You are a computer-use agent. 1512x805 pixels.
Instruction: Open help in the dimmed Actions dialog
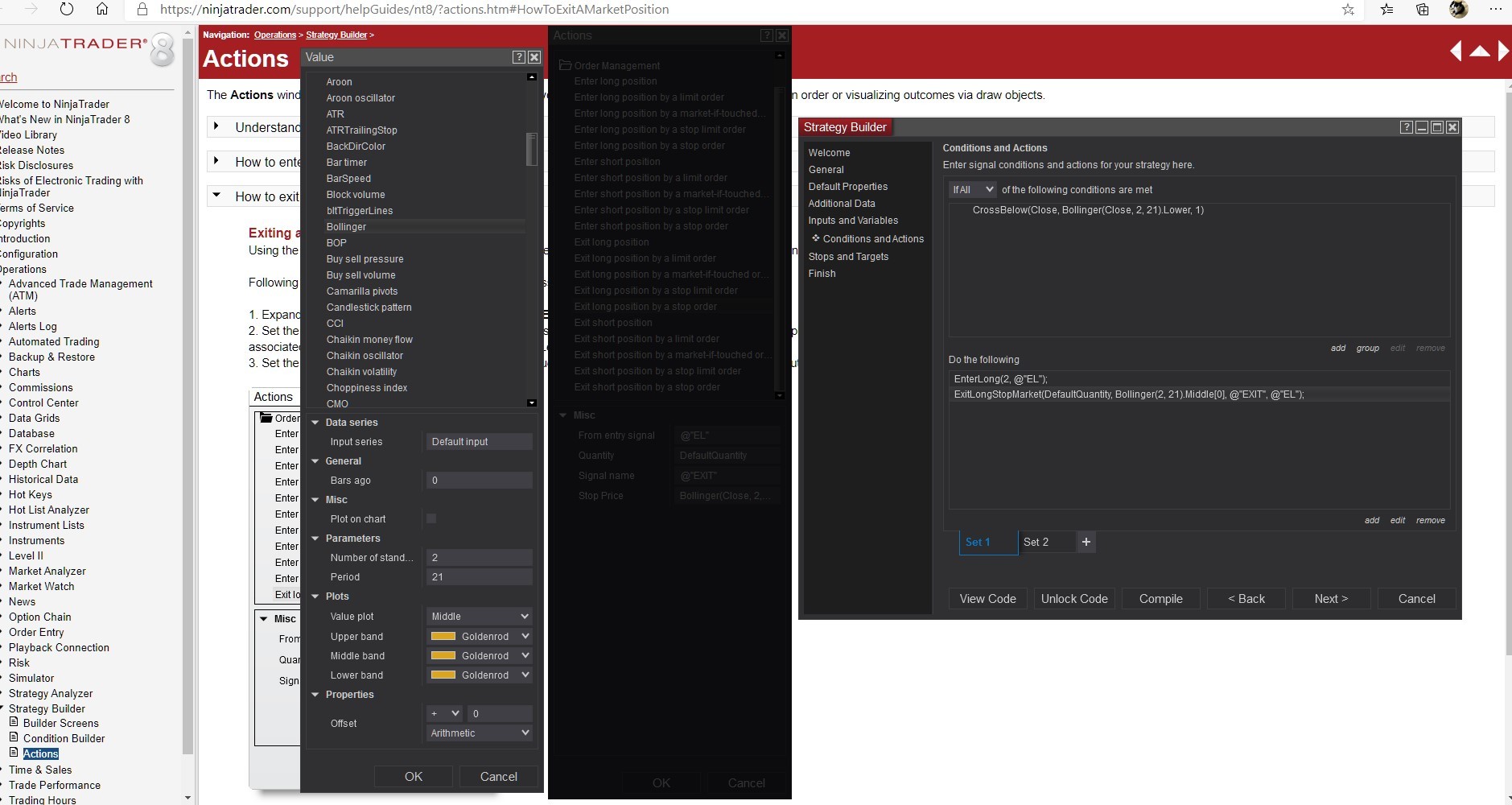[x=767, y=35]
